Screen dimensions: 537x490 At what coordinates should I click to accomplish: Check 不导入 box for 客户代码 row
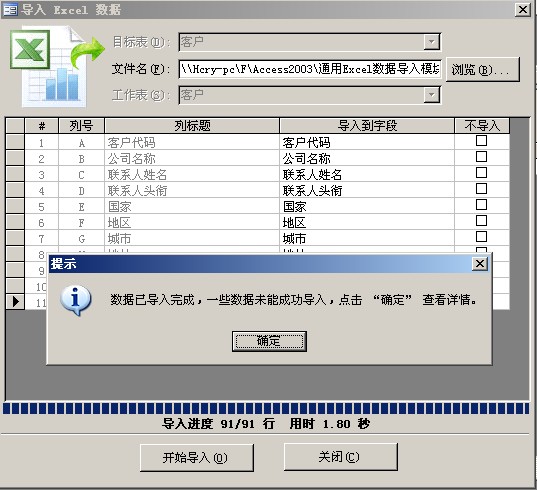pos(481,140)
